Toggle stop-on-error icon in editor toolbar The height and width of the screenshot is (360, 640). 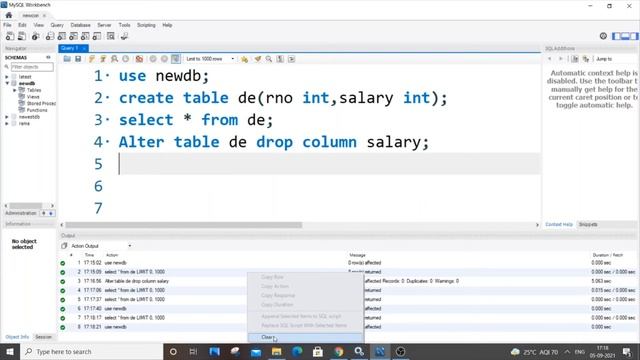[139, 59]
